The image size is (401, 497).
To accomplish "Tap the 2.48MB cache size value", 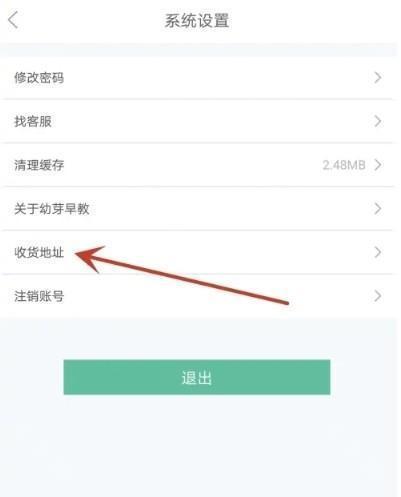I will [344, 165].
